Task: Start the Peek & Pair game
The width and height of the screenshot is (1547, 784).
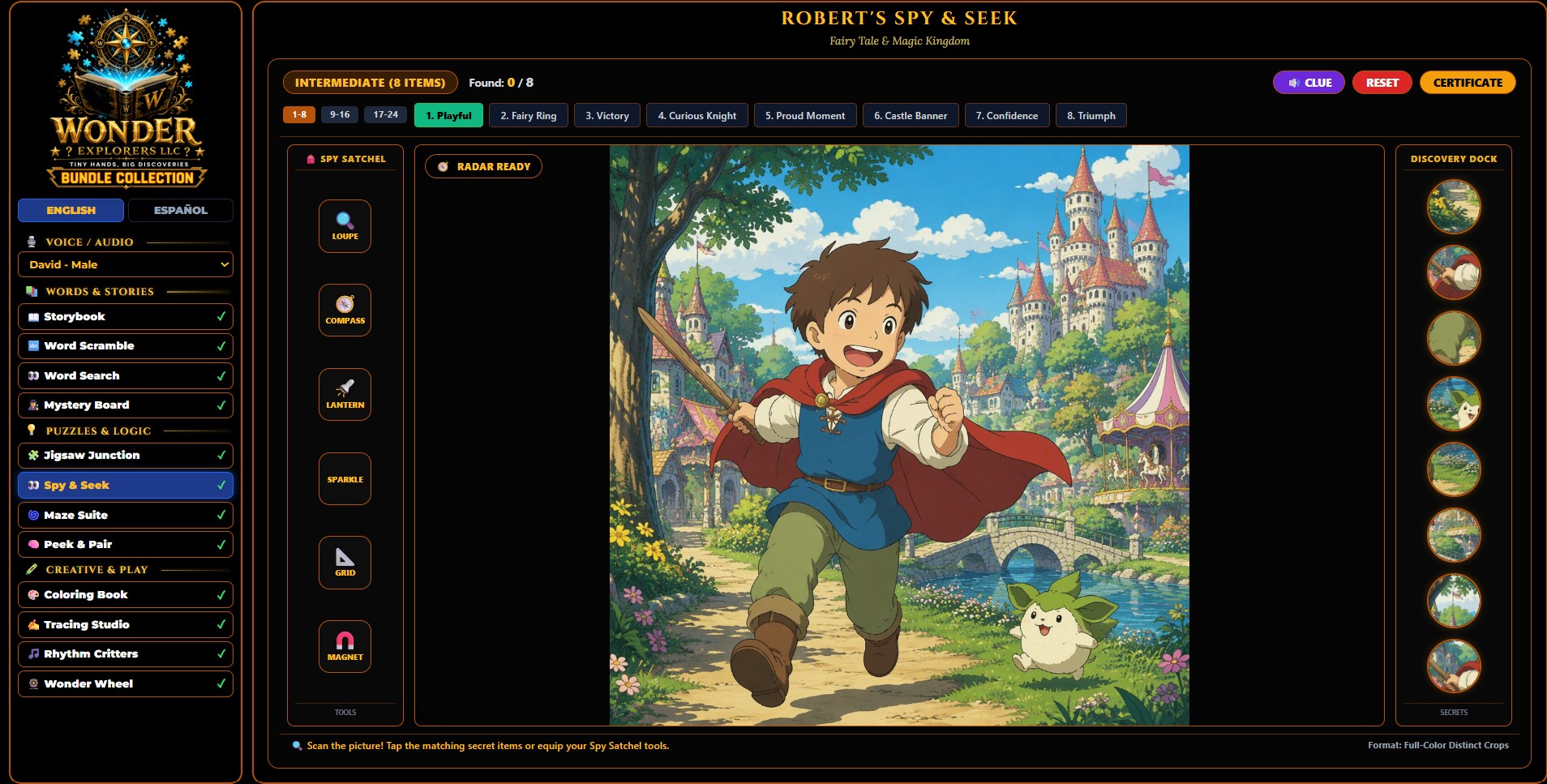Action: pyautogui.click(x=126, y=544)
